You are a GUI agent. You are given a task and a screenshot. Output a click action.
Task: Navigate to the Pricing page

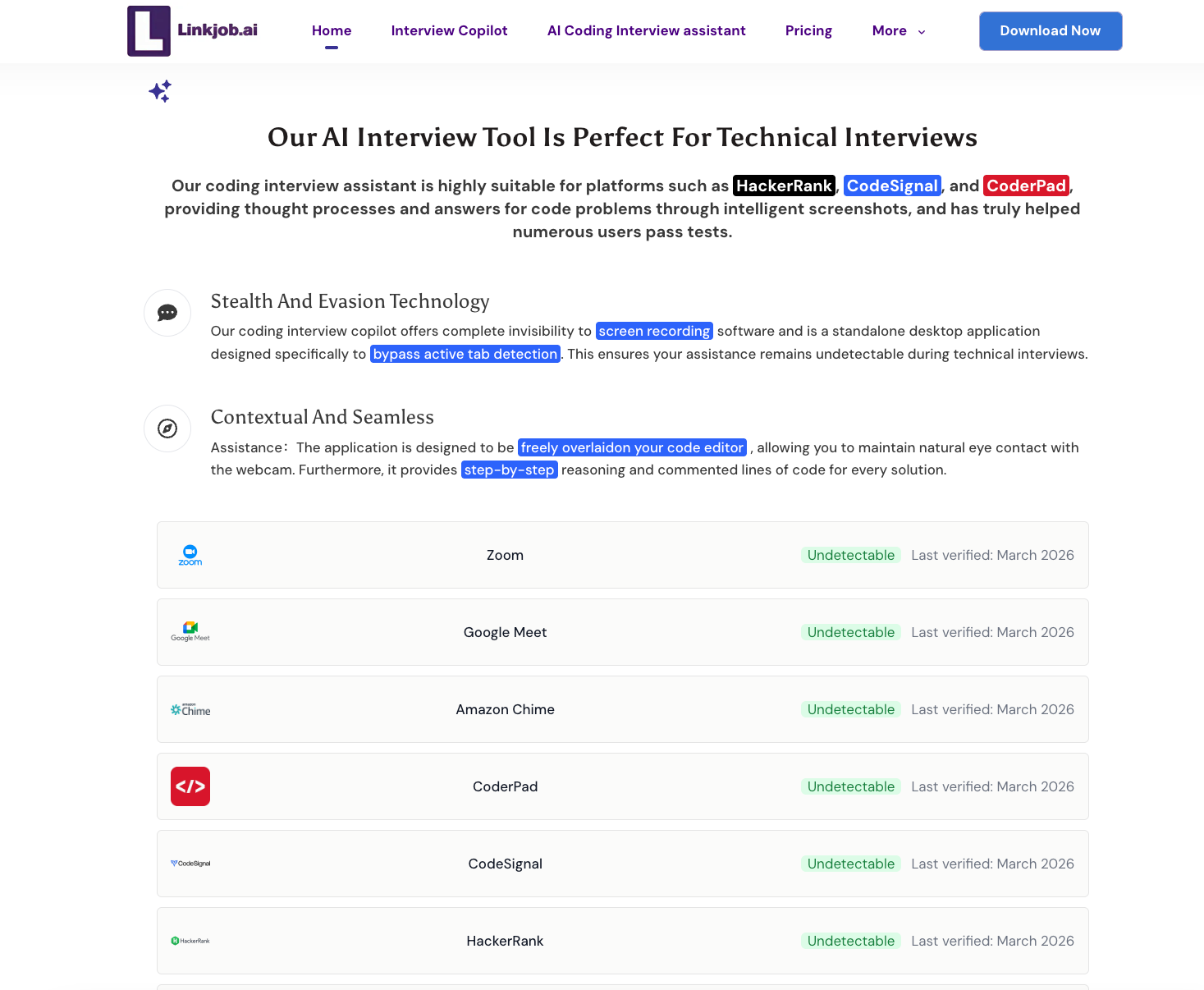(808, 31)
